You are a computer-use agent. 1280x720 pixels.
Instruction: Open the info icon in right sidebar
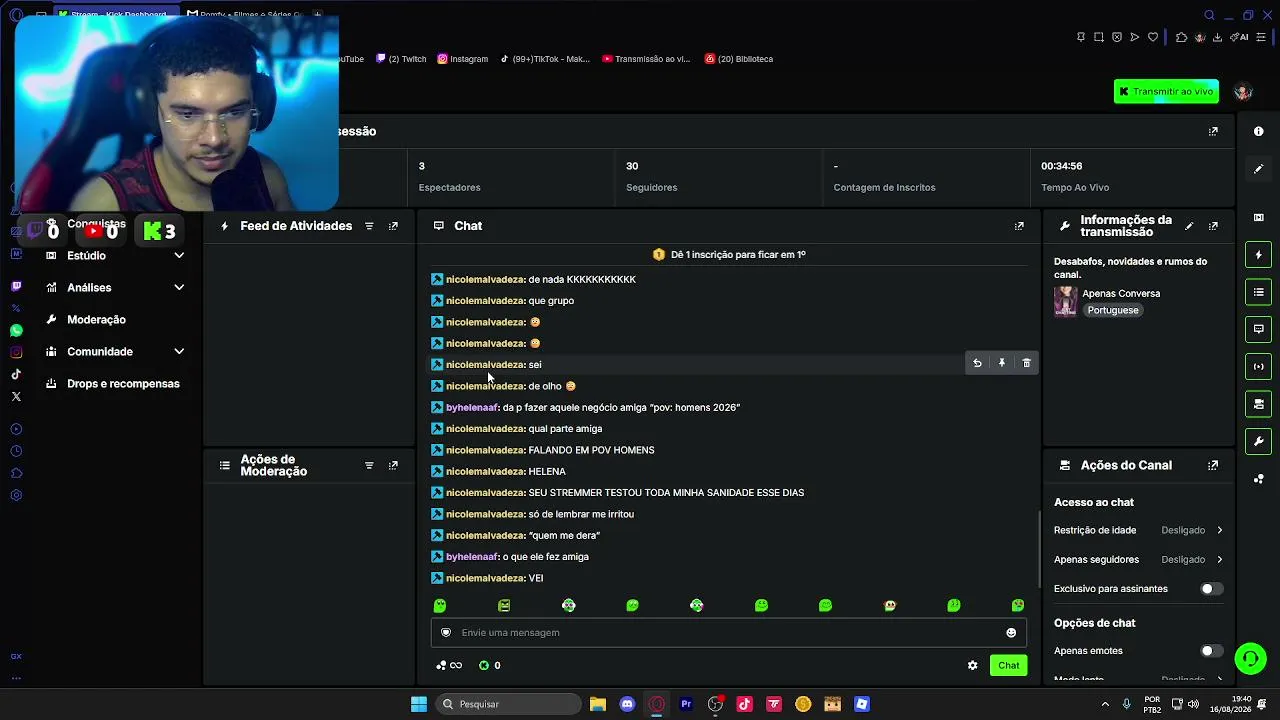tap(1258, 131)
